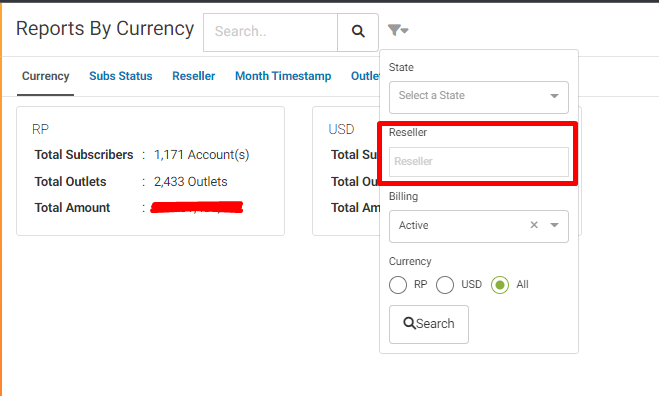
Task: Switch to the Reseller tab
Action: click(194, 76)
